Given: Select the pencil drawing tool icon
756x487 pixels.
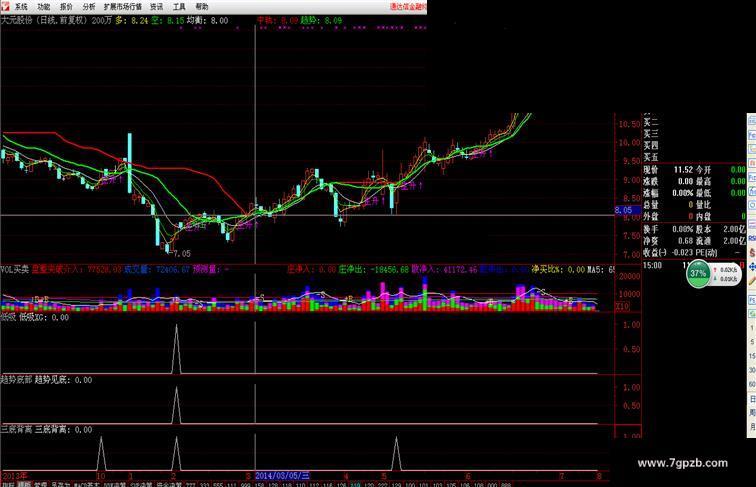Looking at the screenshot, I should 752,282.
